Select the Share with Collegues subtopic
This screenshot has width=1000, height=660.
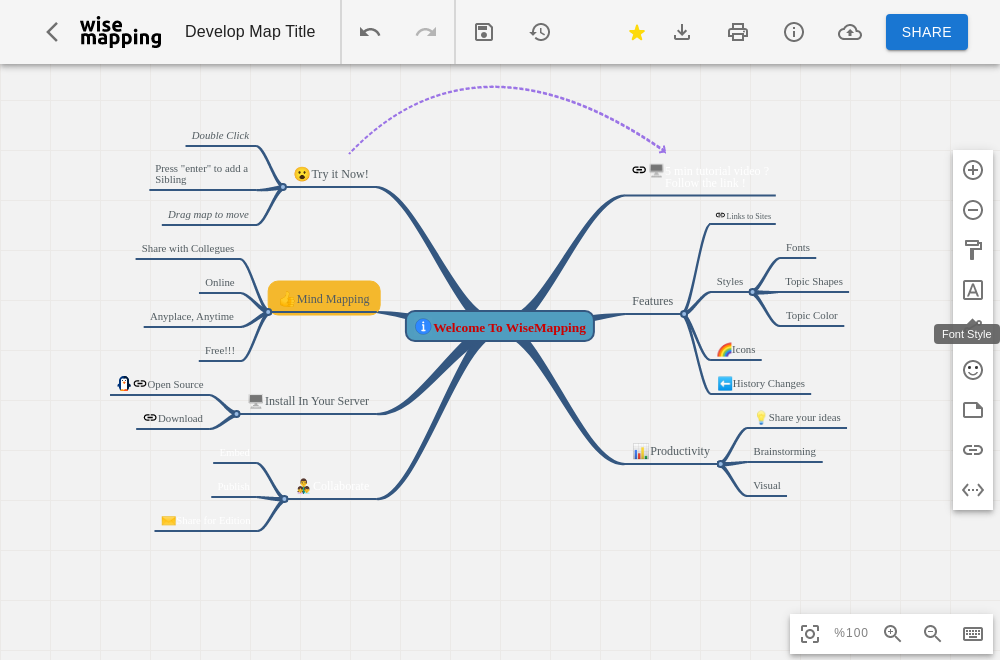coord(188,248)
